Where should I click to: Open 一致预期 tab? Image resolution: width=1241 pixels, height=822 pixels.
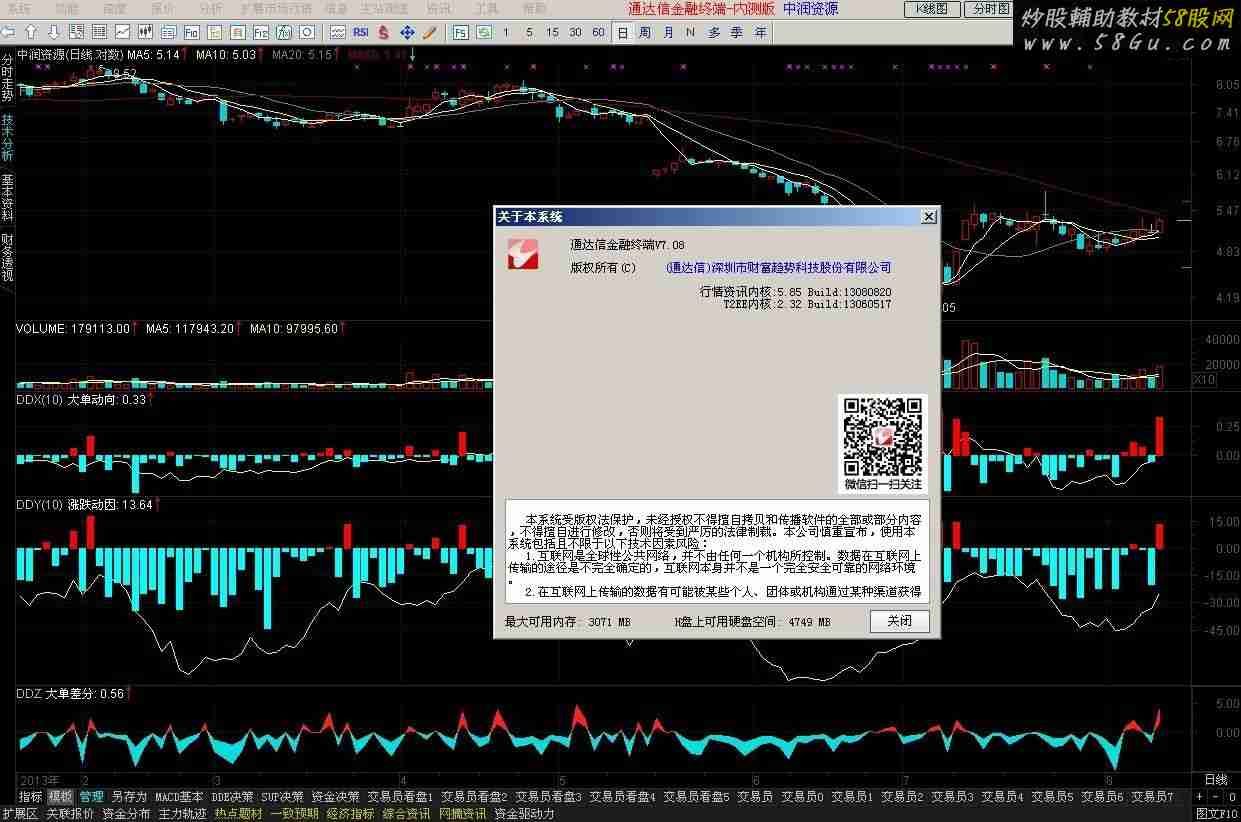coord(294,814)
